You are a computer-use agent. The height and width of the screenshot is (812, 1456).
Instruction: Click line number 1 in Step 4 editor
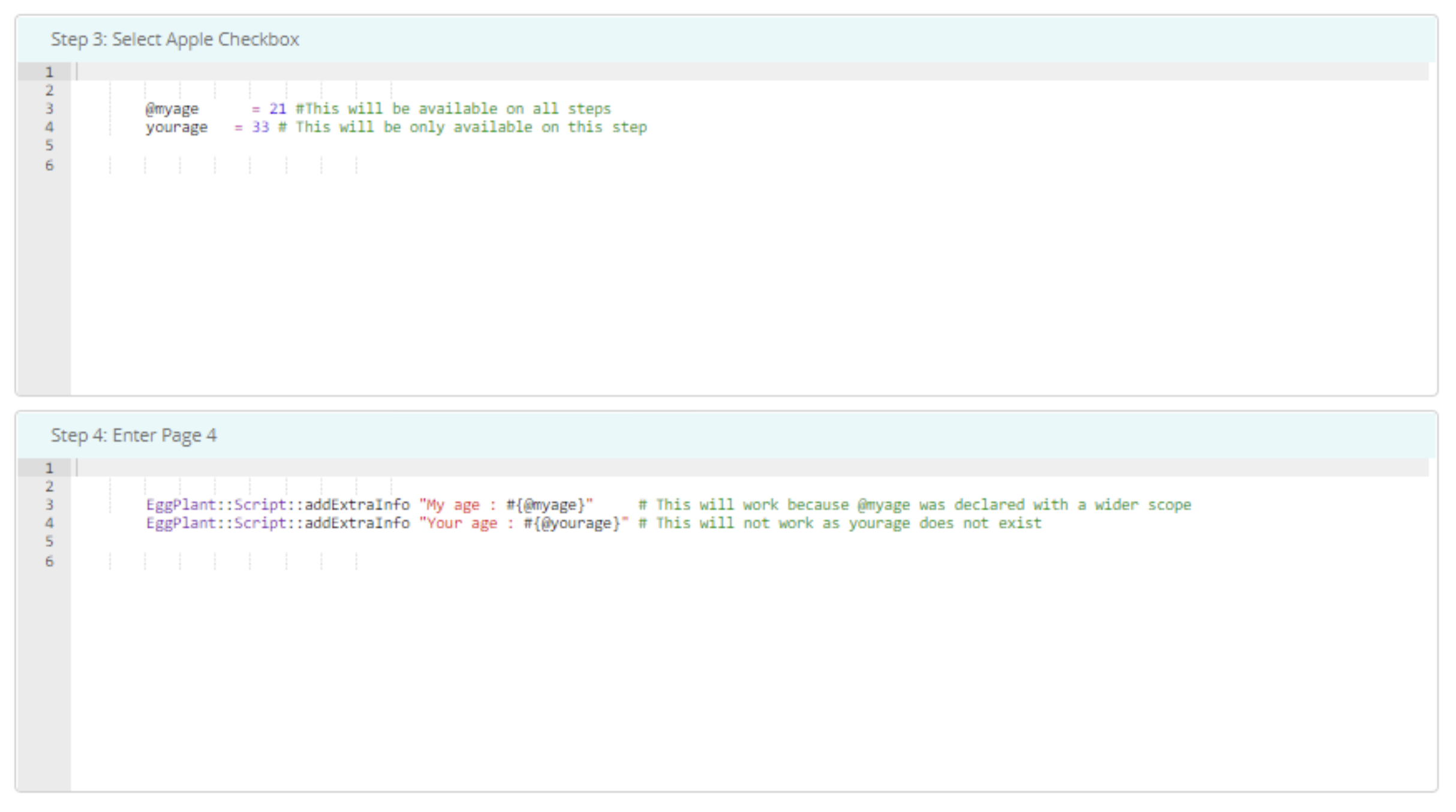click(49, 468)
